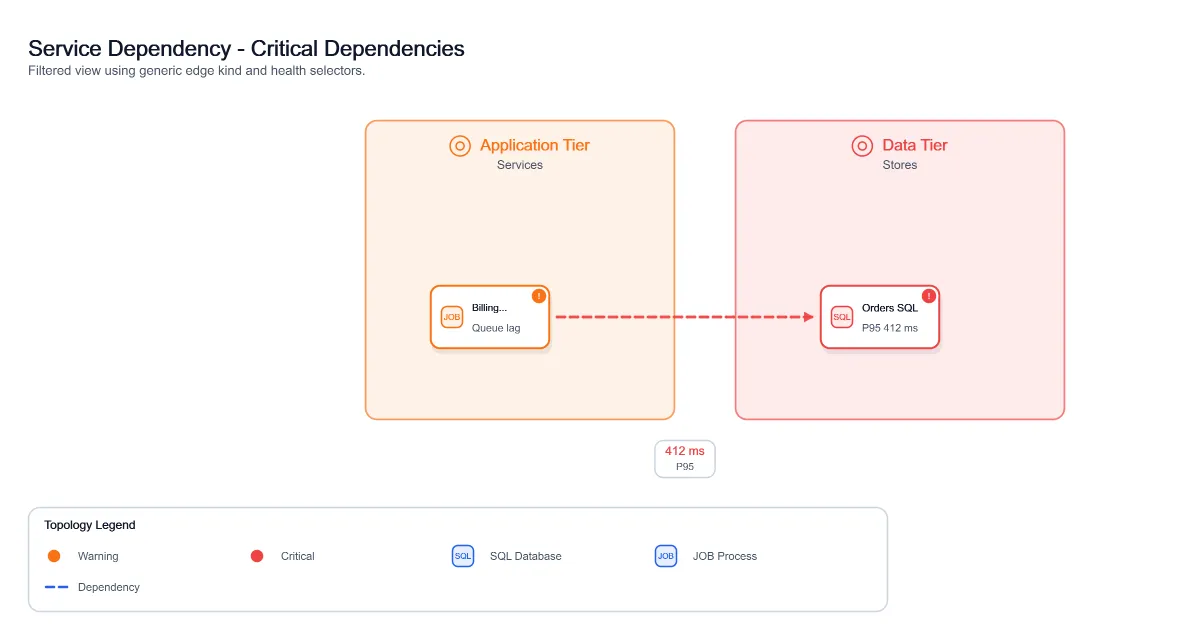1200x640 pixels.
Task: Click the SQL Database legend label
Action: [526, 556]
